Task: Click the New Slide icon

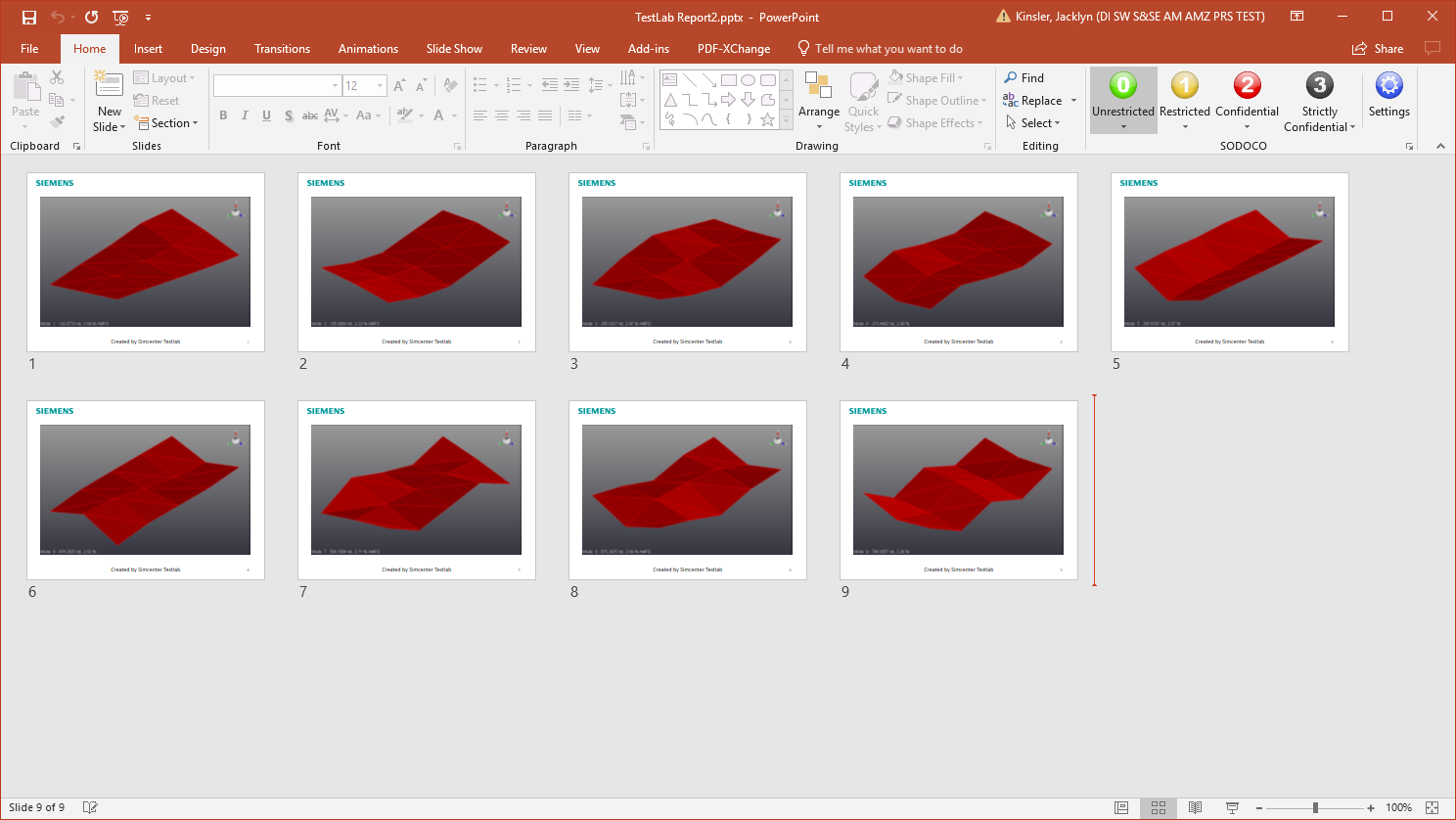Action: [109, 86]
